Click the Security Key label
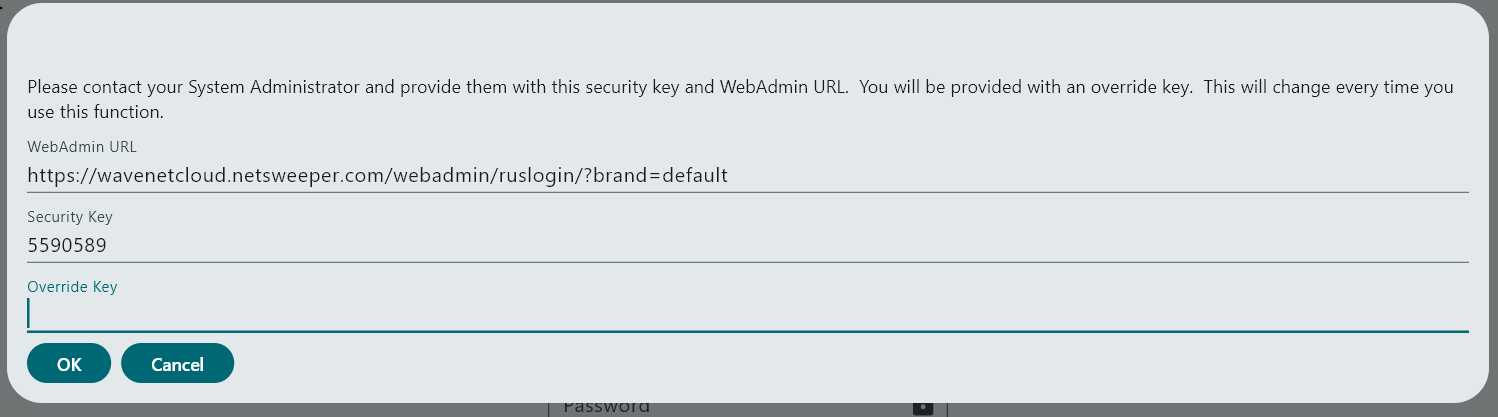 pyautogui.click(x=70, y=217)
